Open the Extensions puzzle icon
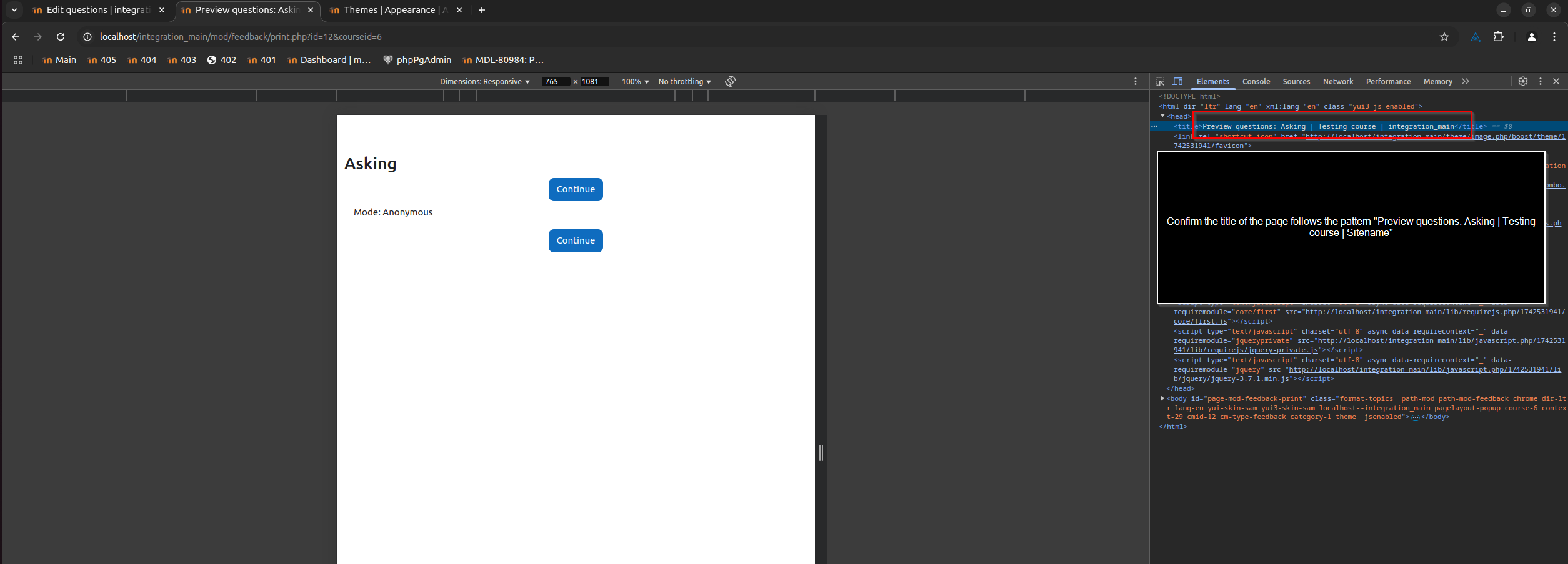 click(x=1498, y=37)
